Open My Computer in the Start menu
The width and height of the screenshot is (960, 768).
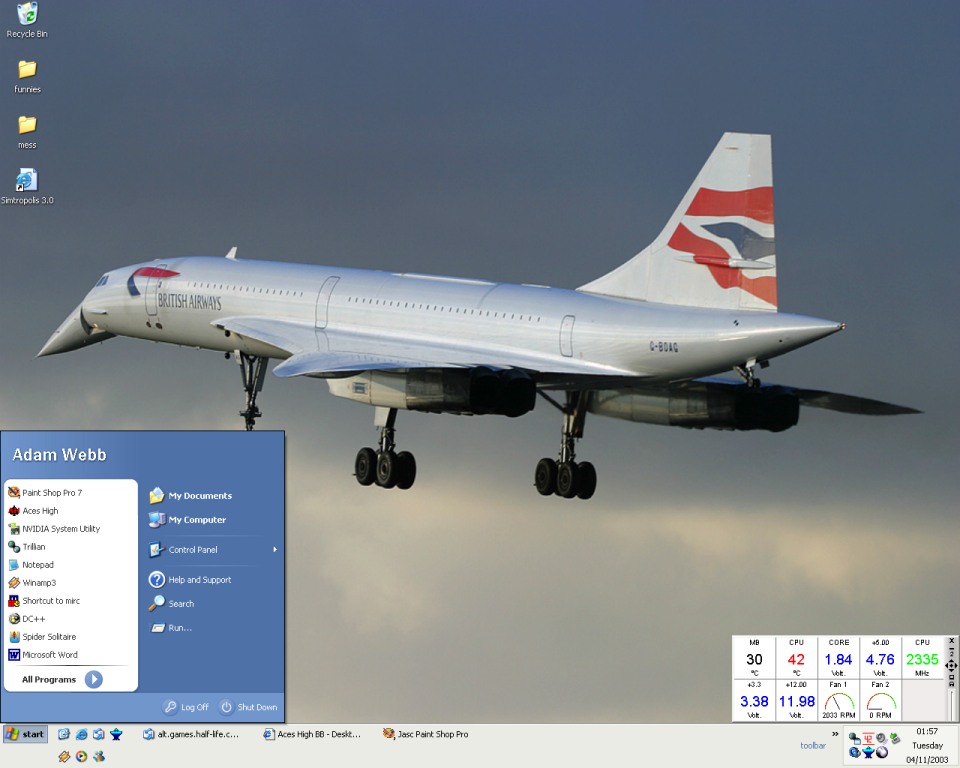[212, 519]
